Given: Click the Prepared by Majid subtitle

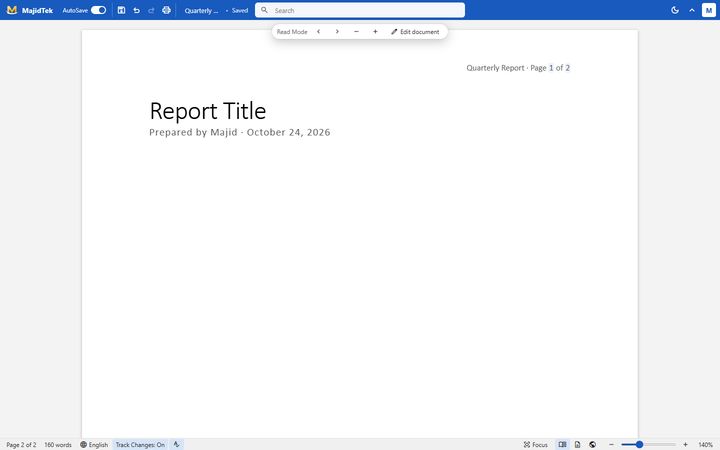Looking at the screenshot, I should tap(240, 132).
